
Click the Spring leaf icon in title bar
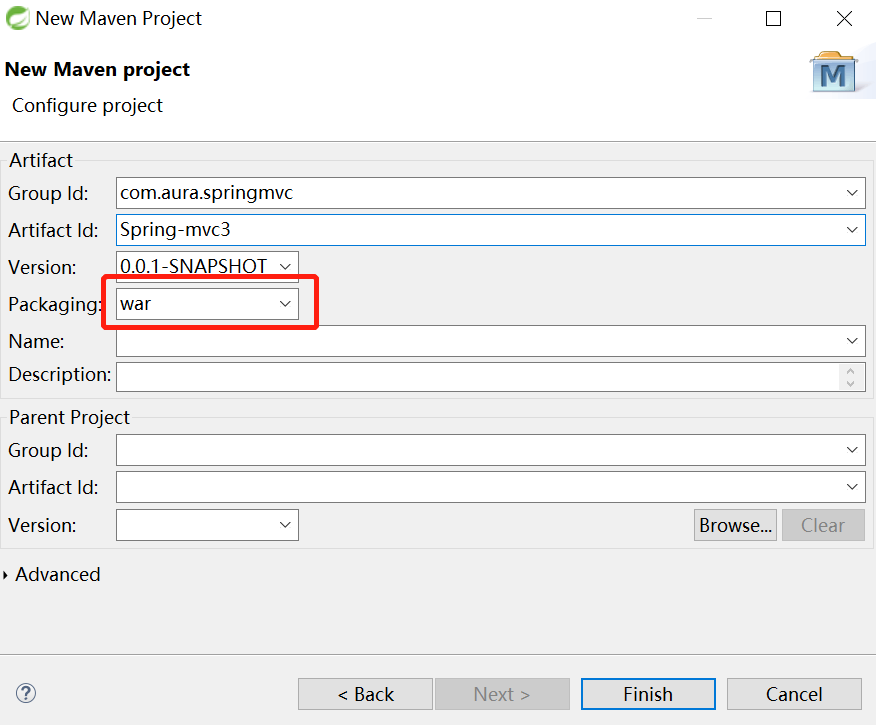pyautogui.click(x=17, y=18)
